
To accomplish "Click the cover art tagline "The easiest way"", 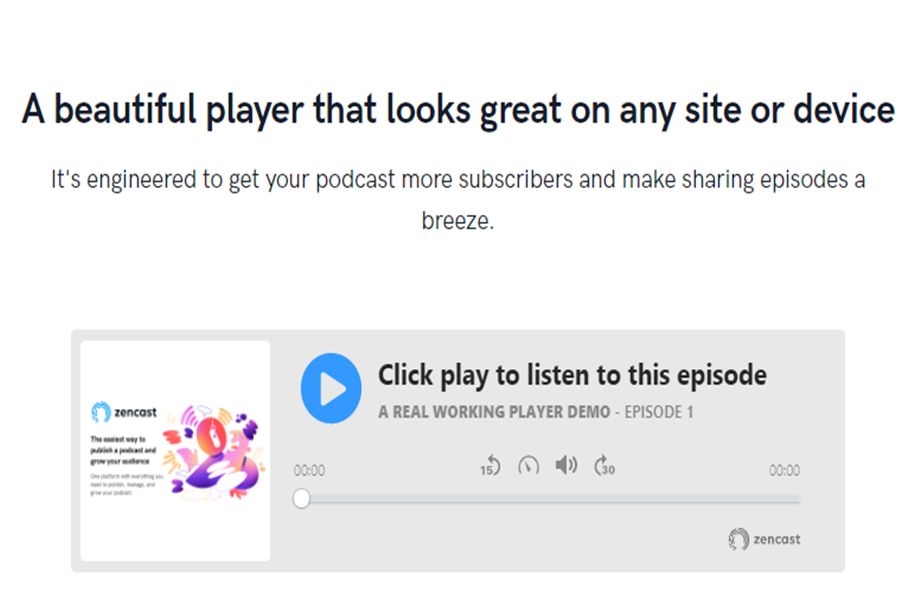I will pyautogui.click(x=123, y=450).
